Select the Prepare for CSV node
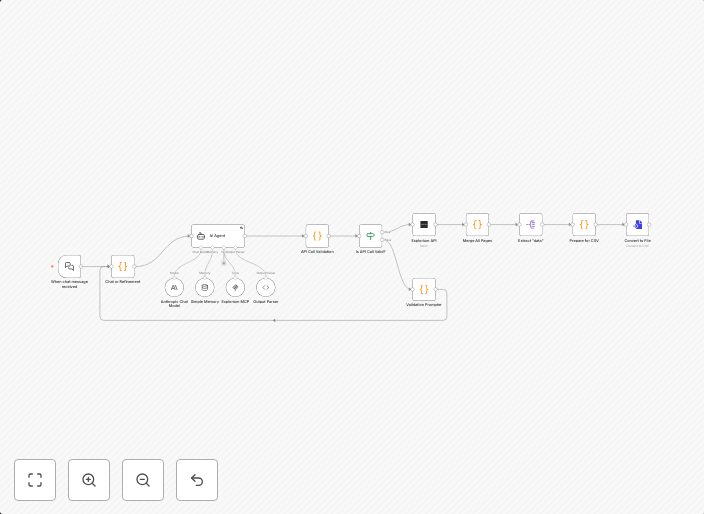Viewport: 704px width, 514px height. pos(584,224)
